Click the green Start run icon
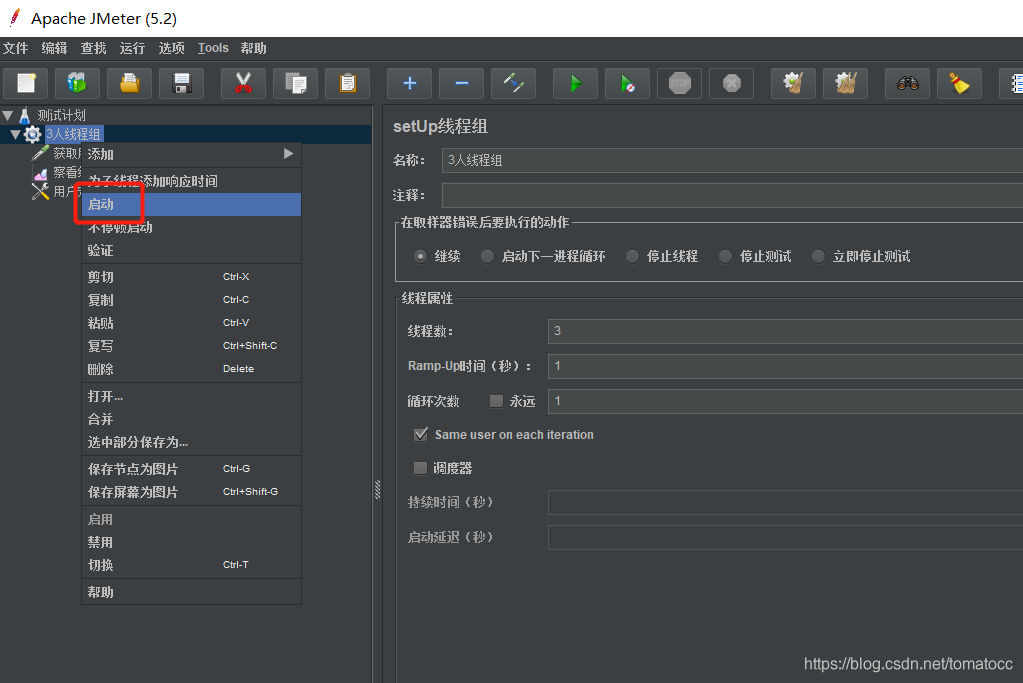 coord(575,83)
